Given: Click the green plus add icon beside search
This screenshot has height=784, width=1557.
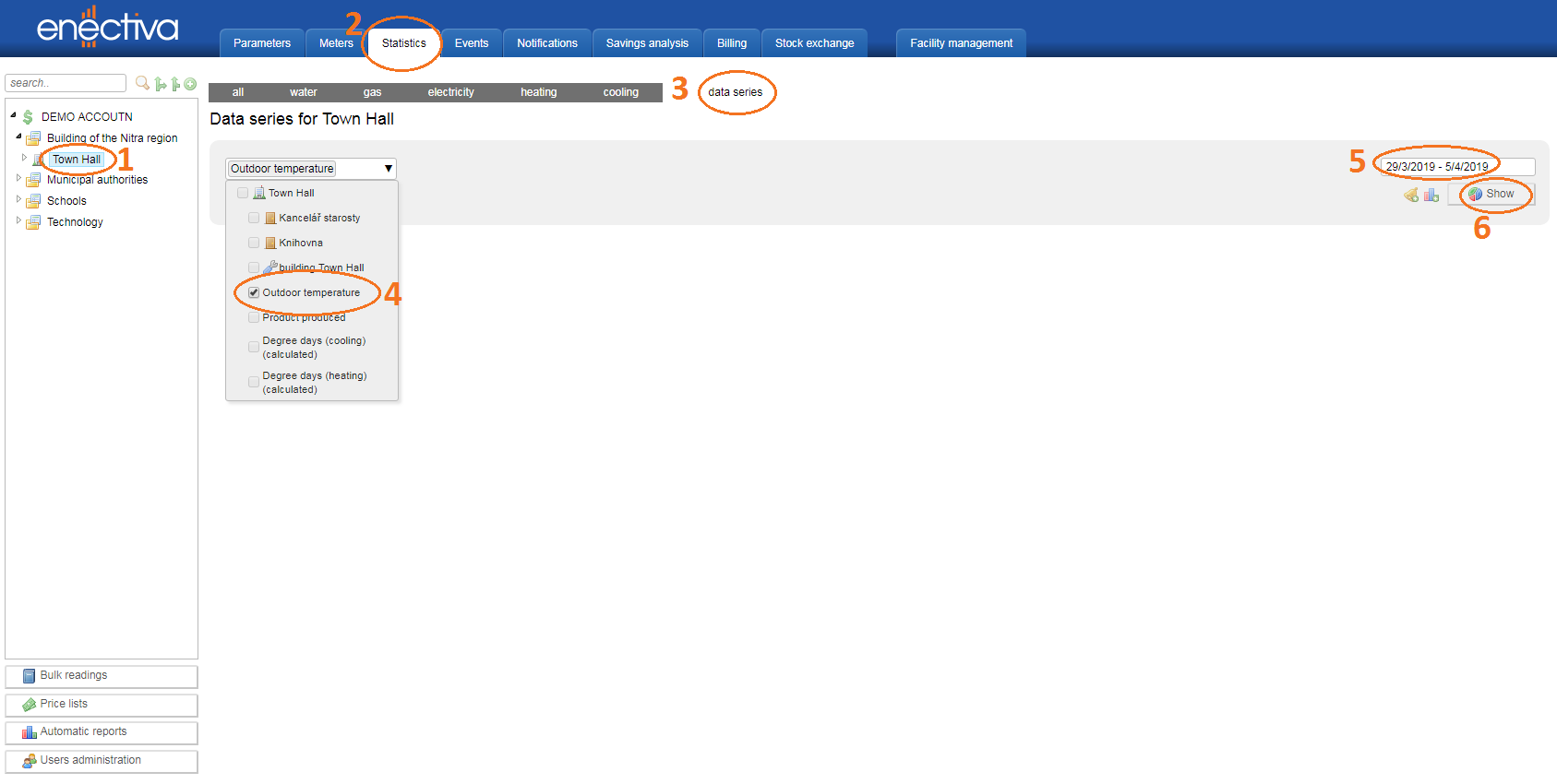Looking at the screenshot, I should point(190,84).
